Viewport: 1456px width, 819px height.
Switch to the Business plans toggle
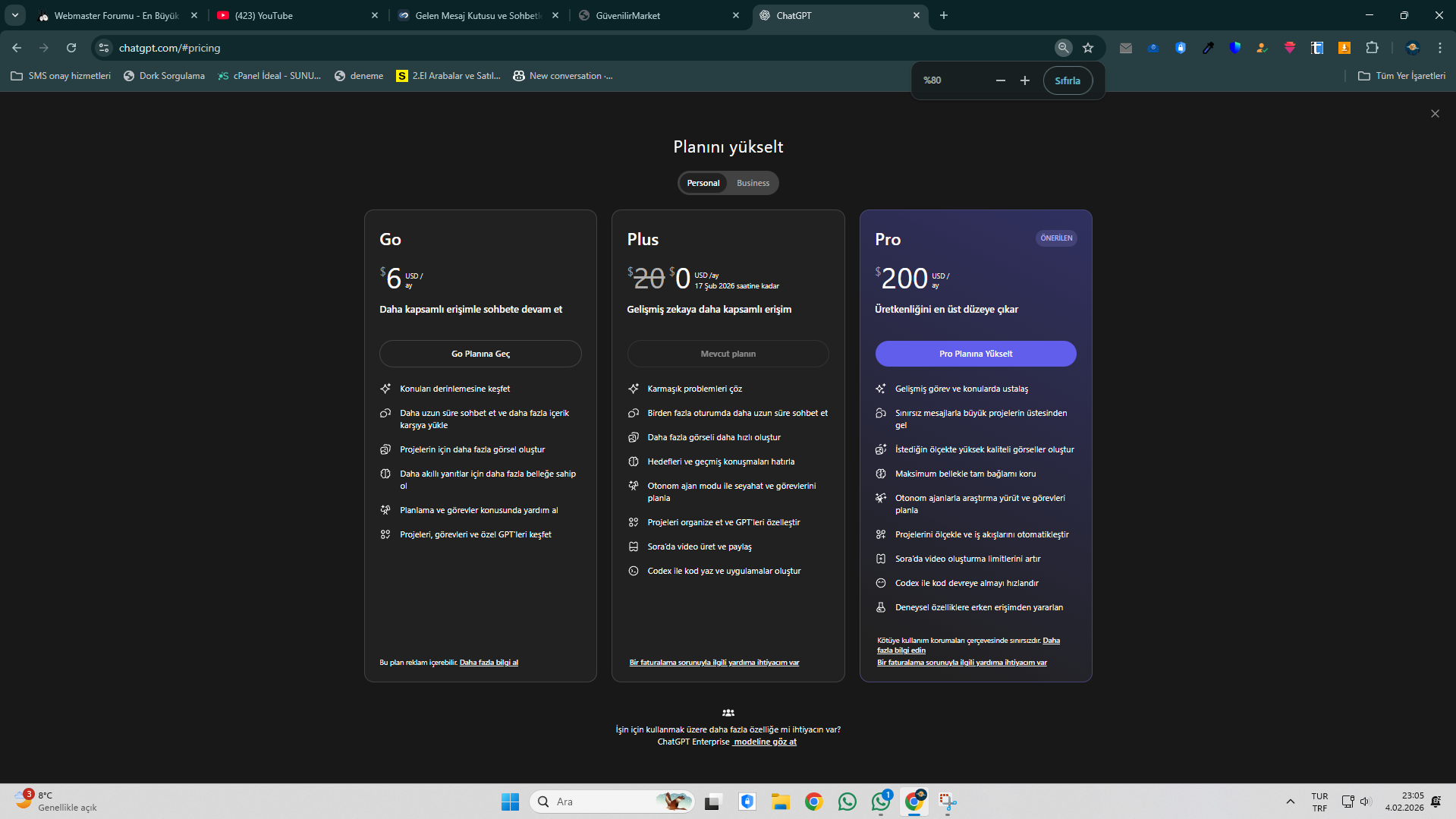[753, 183]
